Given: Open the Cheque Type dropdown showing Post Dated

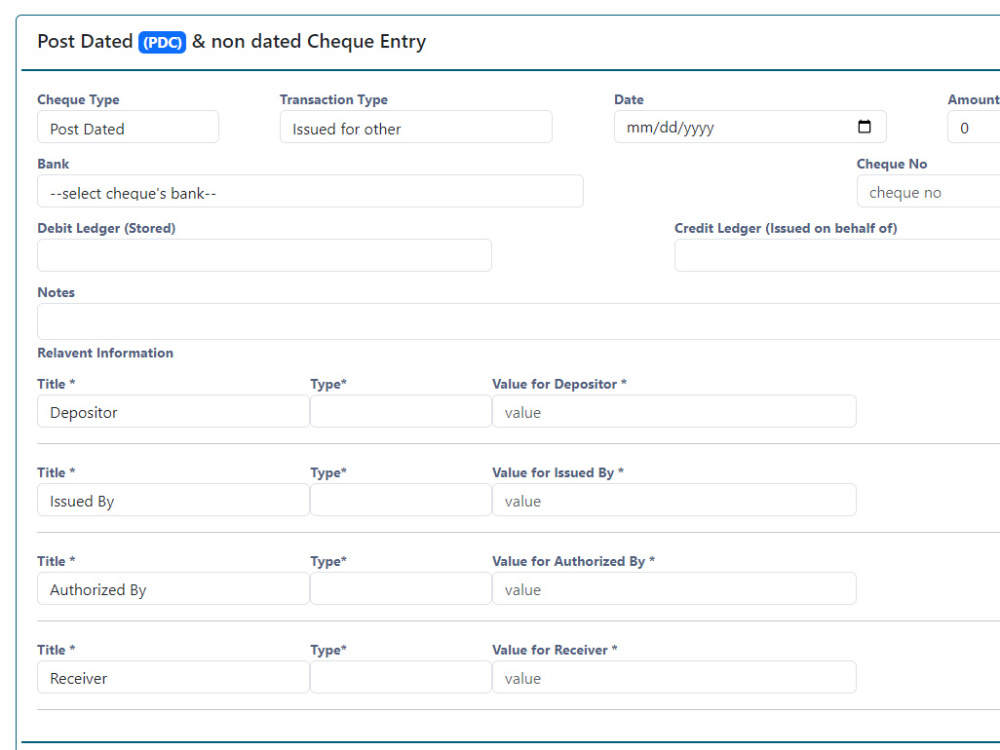Looking at the screenshot, I should pyautogui.click(x=128, y=127).
